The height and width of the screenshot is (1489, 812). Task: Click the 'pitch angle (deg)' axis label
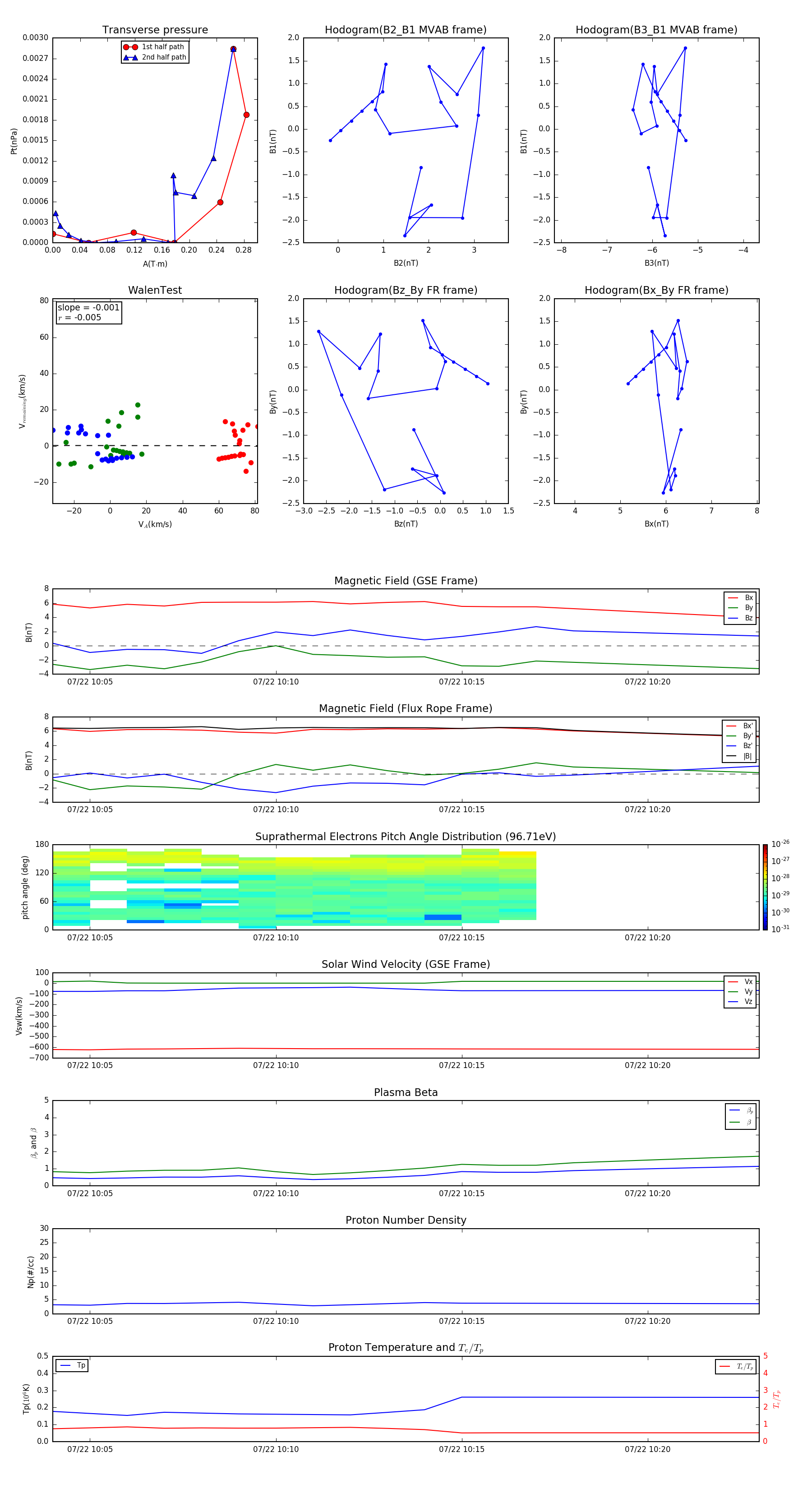pyautogui.click(x=25, y=887)
